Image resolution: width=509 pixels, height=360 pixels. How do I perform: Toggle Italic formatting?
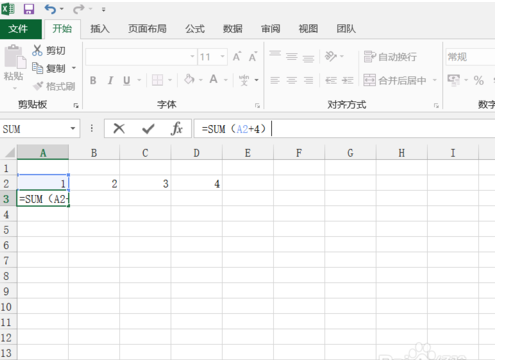click(x=110, y=80)
